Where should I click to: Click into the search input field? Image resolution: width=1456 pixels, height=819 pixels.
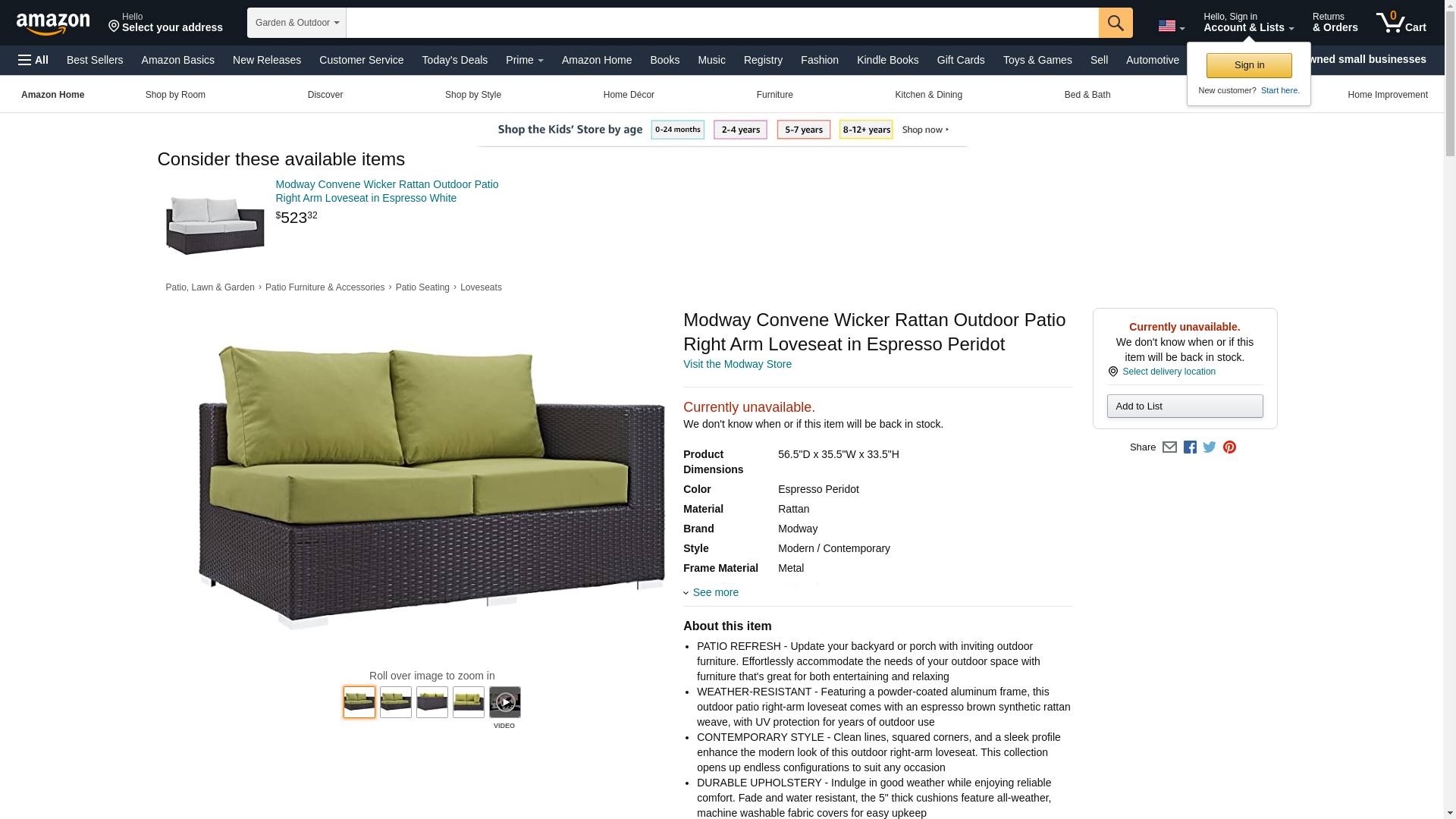[722, 23]
